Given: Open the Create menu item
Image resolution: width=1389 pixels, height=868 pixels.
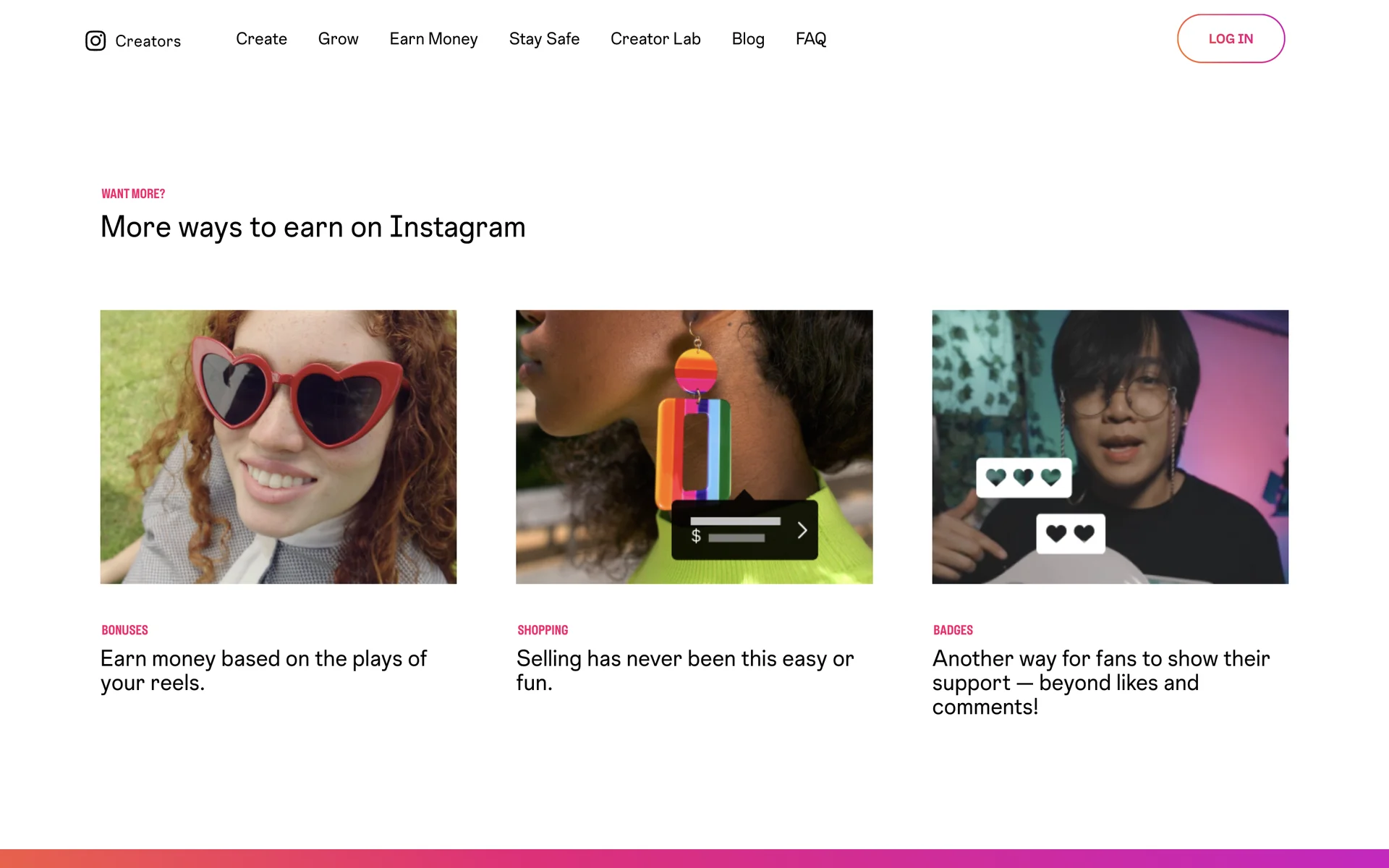Looking at the screenshot, I should (261, 39).
